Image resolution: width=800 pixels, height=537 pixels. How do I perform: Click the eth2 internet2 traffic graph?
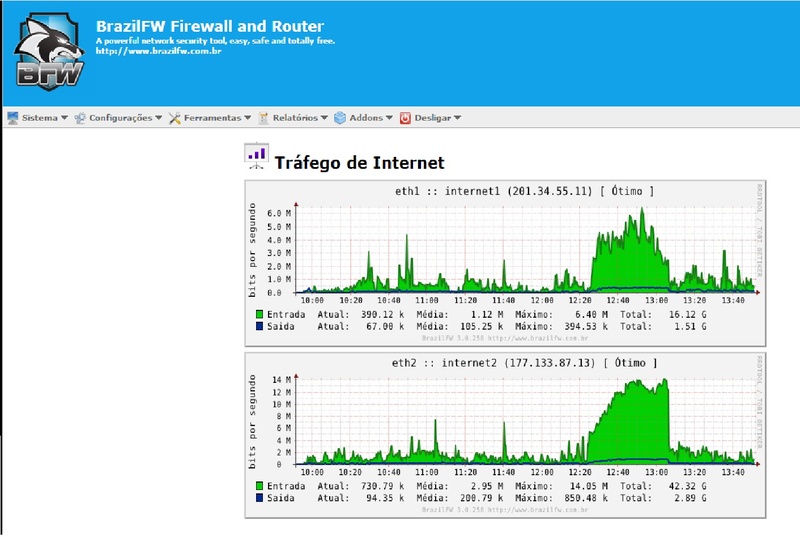click(x=505, y=435)
